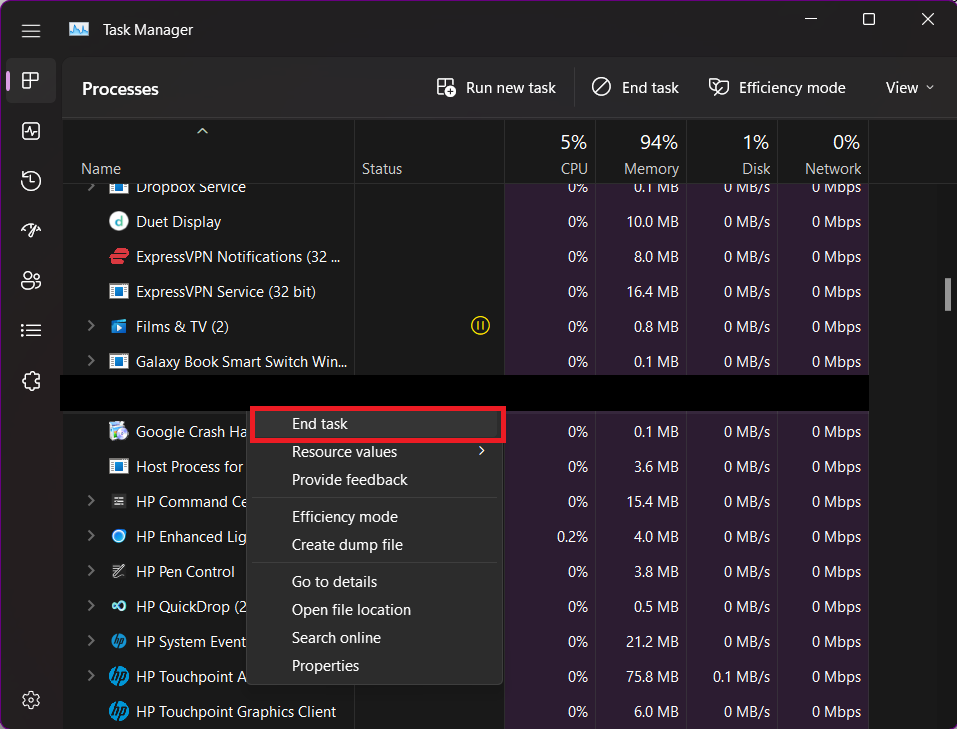Open the Users sidebar tab

[x=31, y=280]
